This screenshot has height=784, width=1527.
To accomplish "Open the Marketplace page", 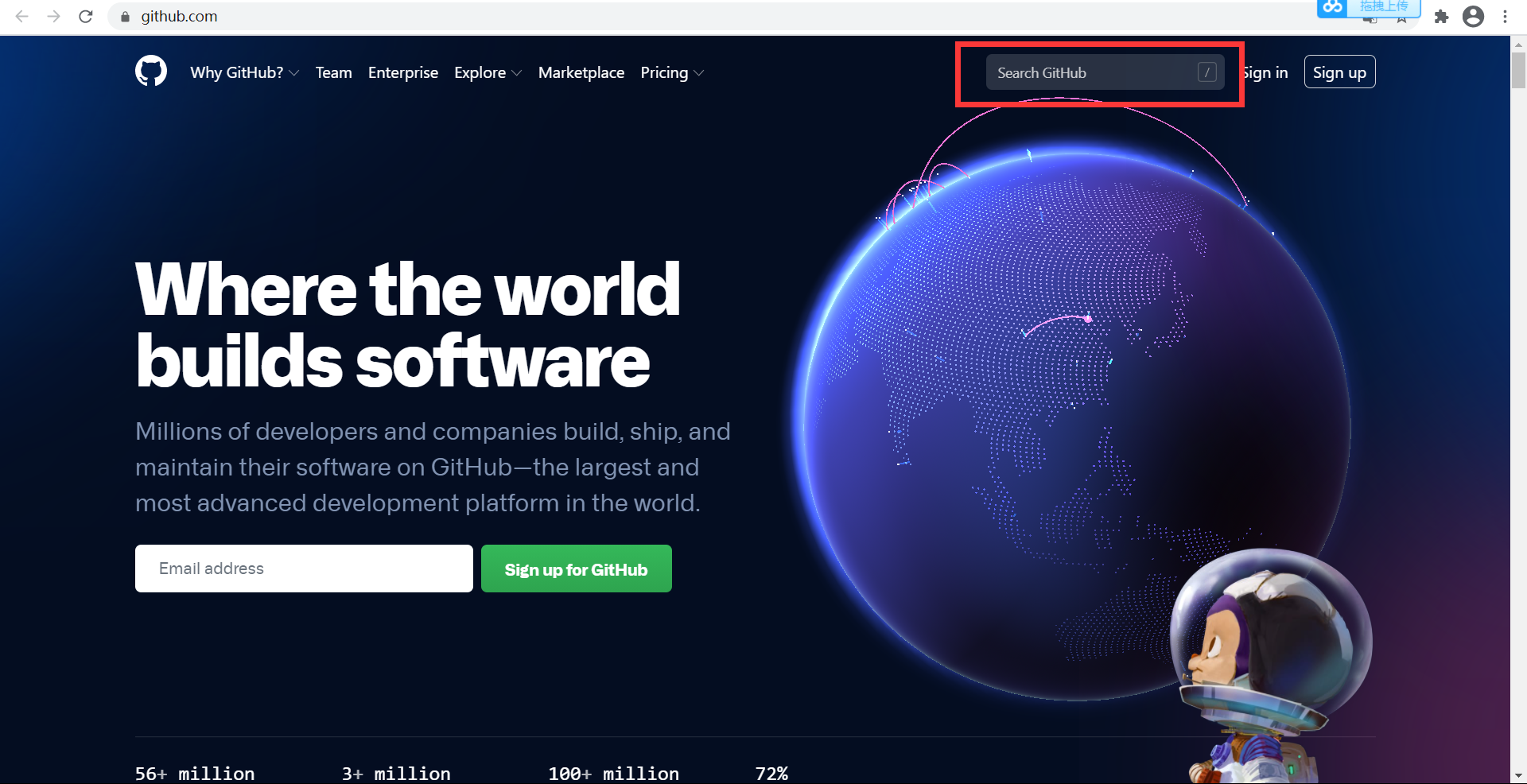I will (581, 72).
